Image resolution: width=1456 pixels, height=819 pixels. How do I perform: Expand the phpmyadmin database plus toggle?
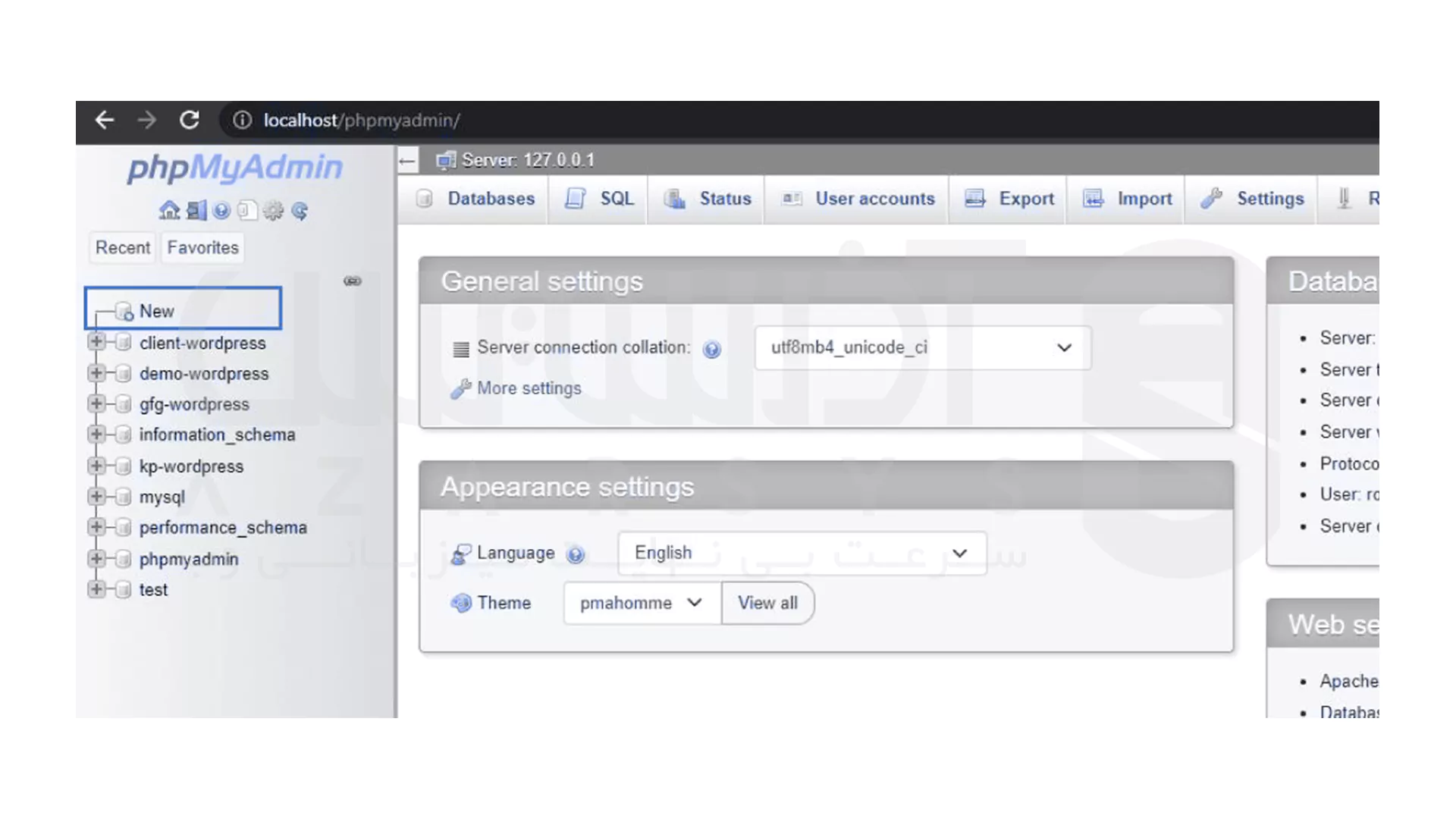point(96,559)
